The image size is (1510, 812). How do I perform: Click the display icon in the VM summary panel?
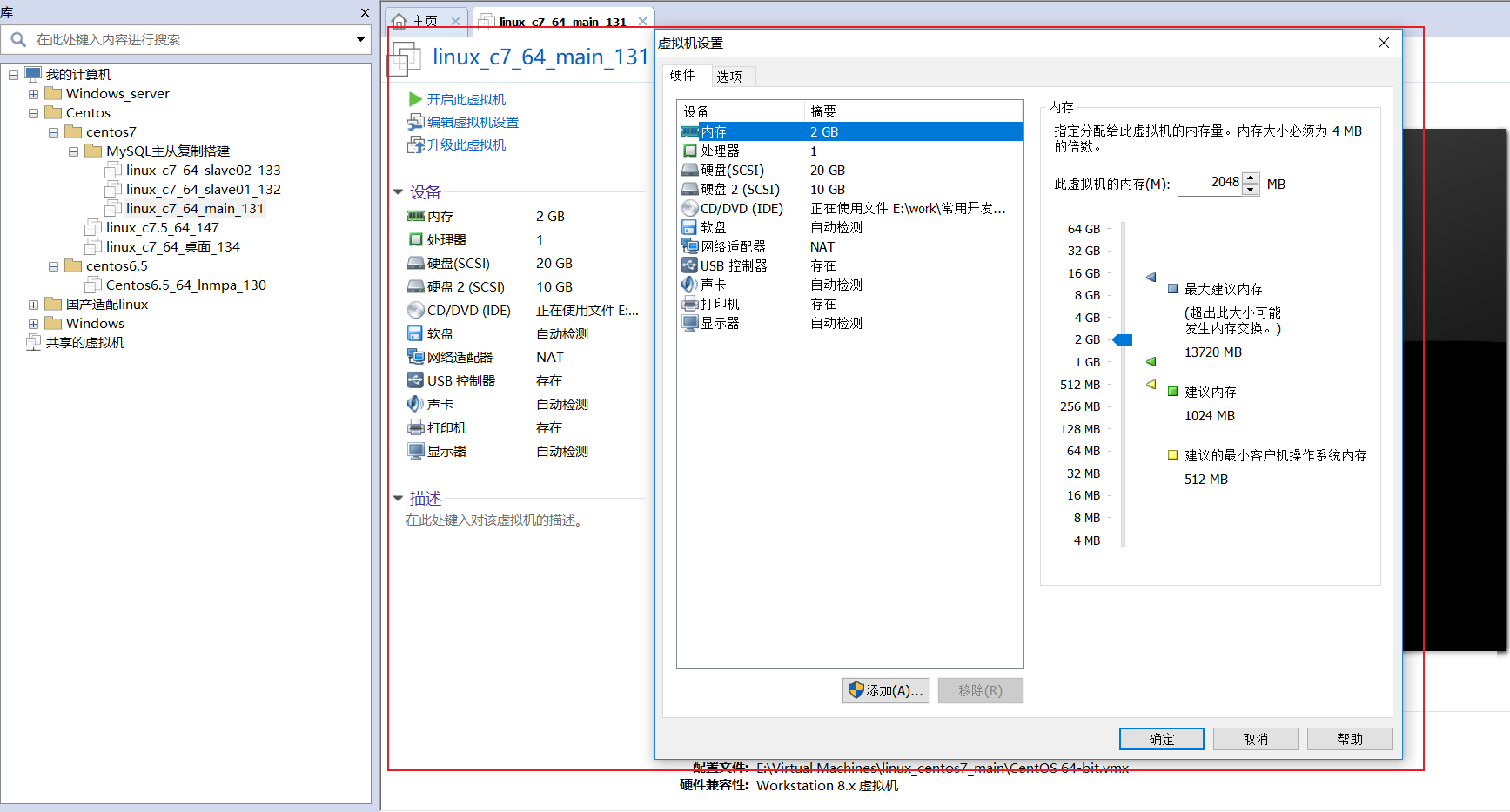tap(416, 451)
